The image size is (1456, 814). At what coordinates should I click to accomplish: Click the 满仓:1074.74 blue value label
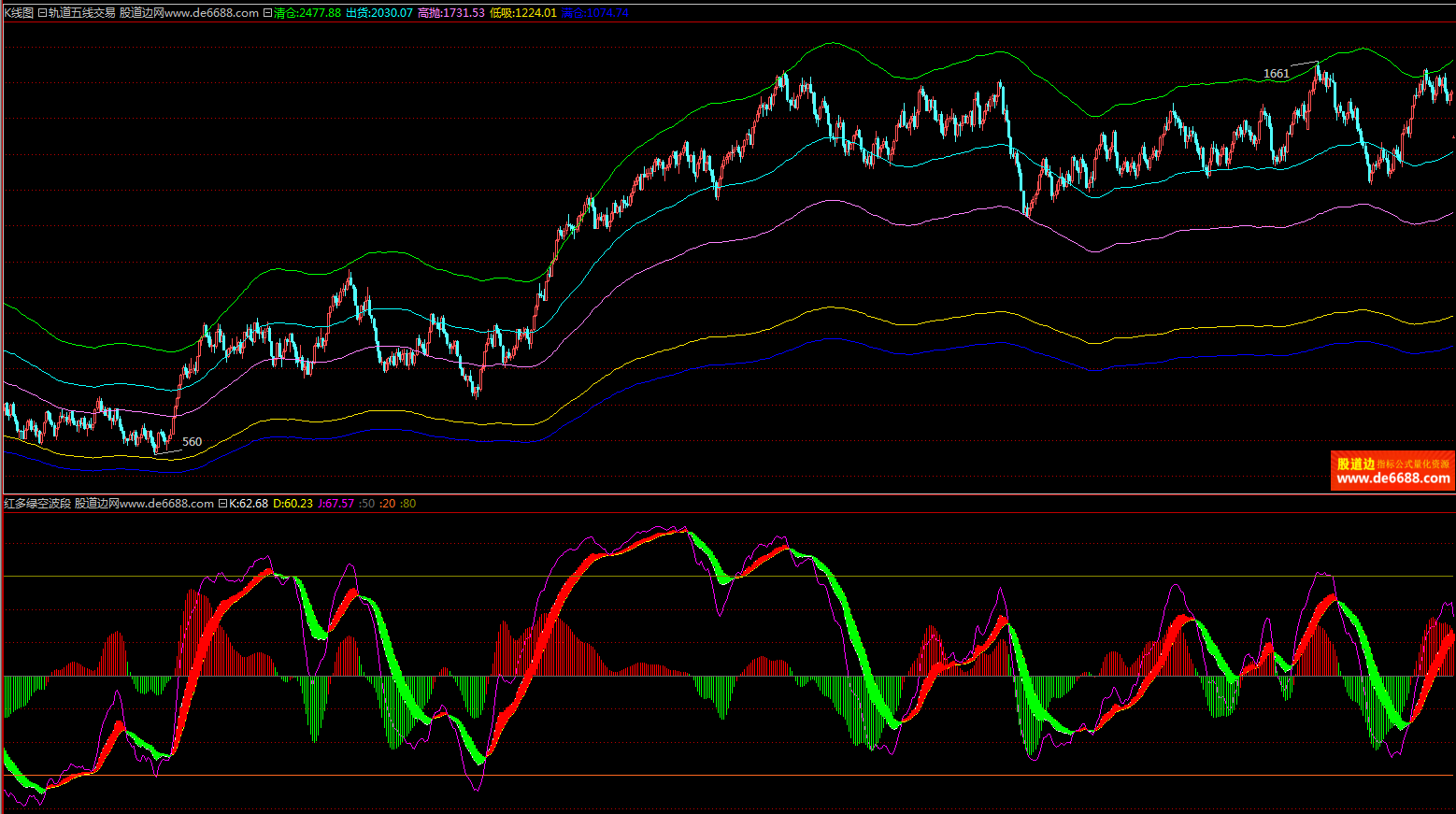(x=594, y=13)
